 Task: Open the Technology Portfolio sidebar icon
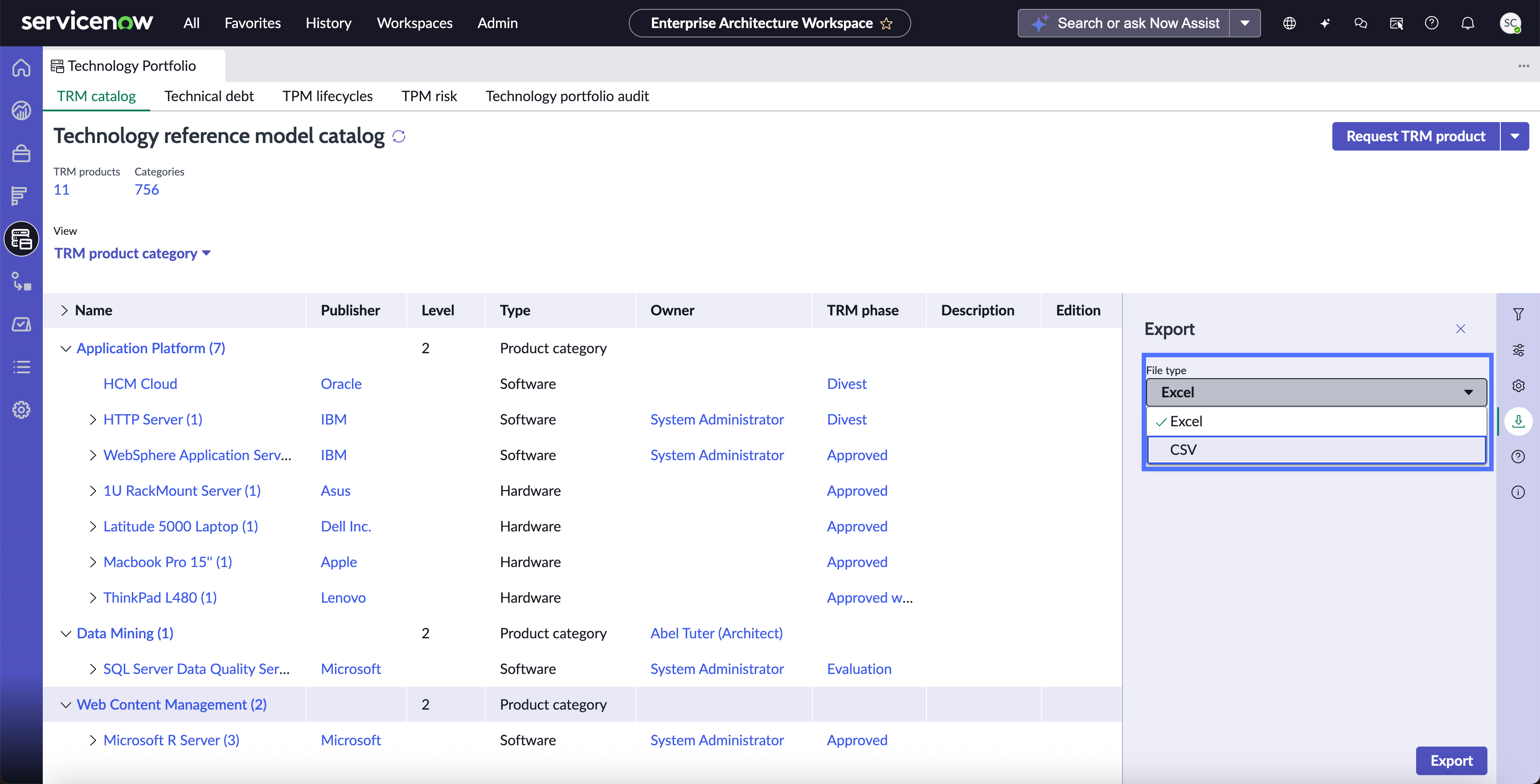(x=21, y=239)
